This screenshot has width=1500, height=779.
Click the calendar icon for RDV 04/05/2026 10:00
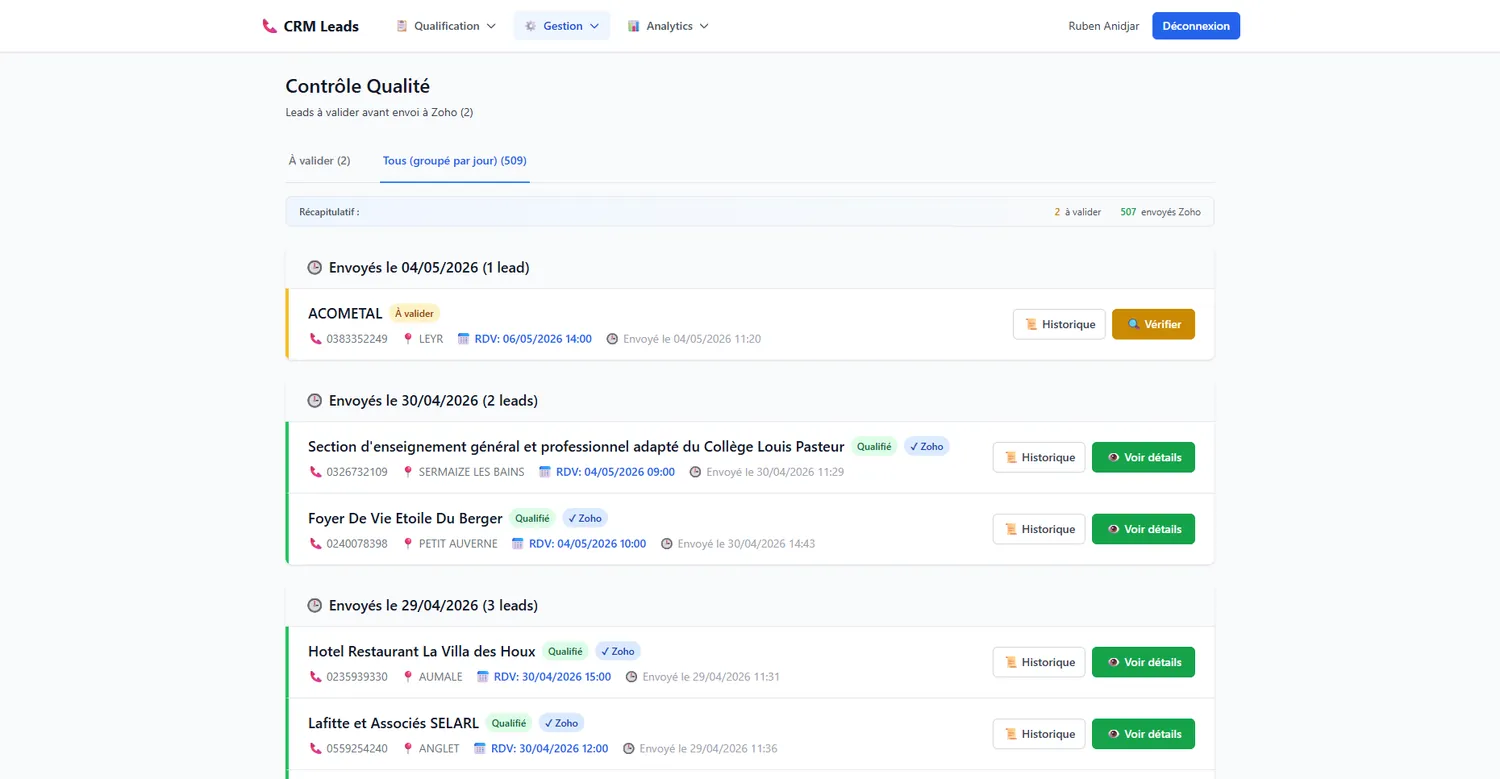518,544
